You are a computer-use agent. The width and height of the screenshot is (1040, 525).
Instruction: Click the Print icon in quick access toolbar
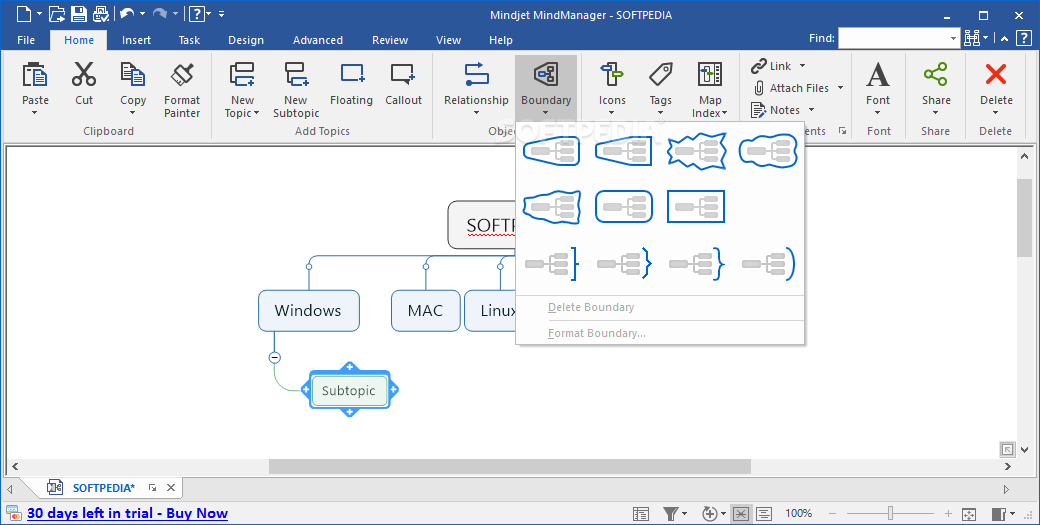tap(100, 13)
